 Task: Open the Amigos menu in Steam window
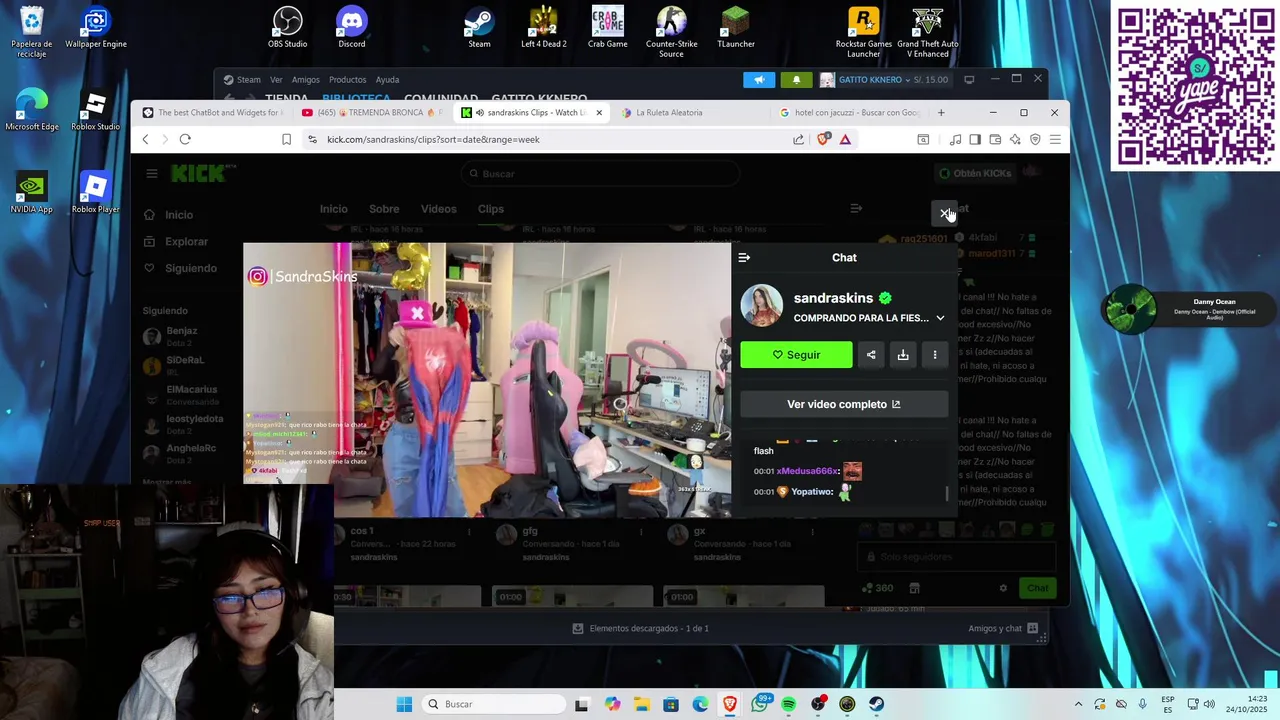coord(305,80)
